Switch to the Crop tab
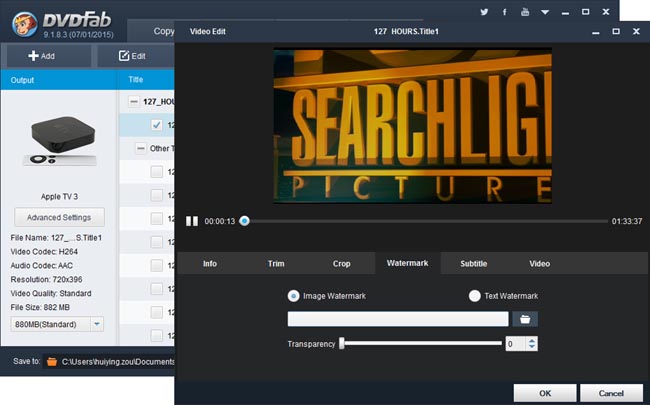The height and width of the screenshot is (405, 650). tap(342, 264)
